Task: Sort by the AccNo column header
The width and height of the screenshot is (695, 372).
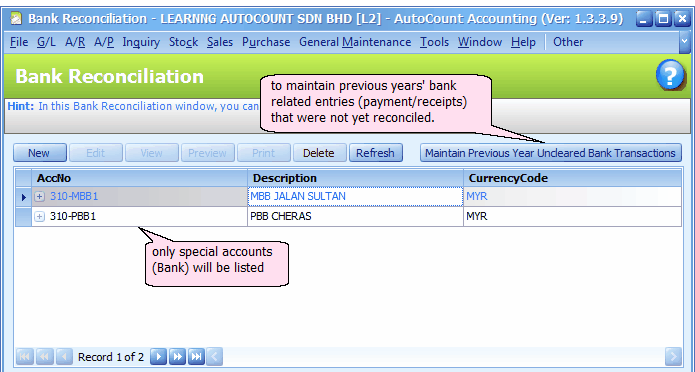Action: 139,178
